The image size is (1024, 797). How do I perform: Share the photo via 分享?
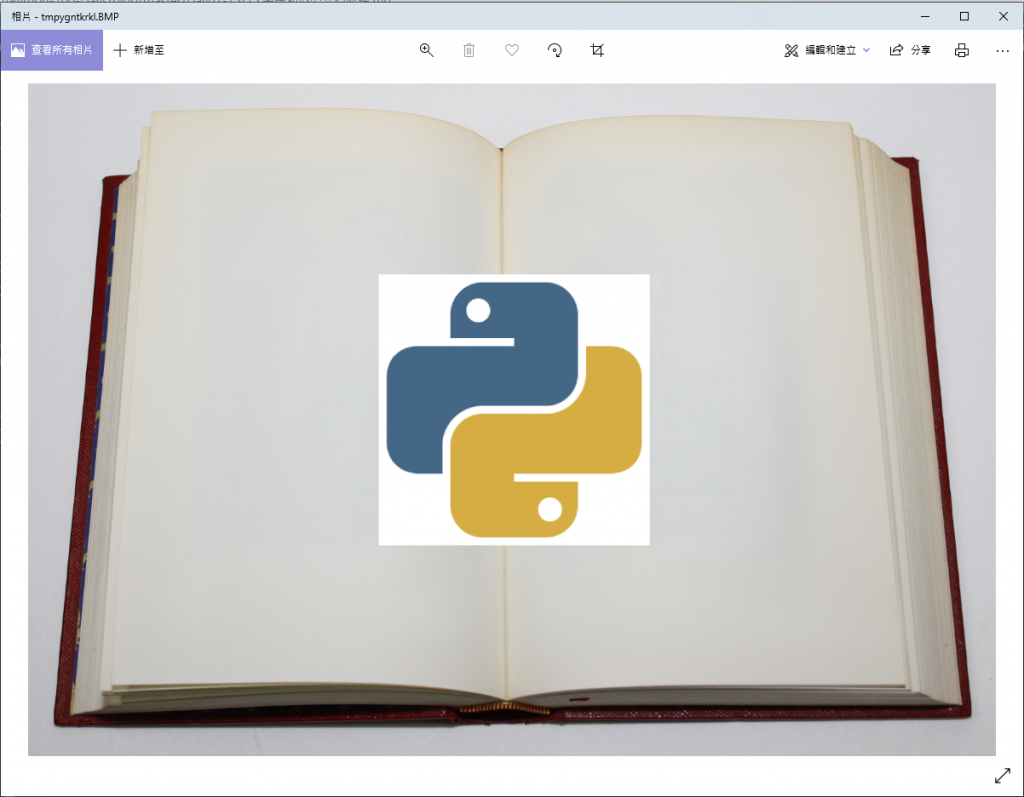(910, 50)
